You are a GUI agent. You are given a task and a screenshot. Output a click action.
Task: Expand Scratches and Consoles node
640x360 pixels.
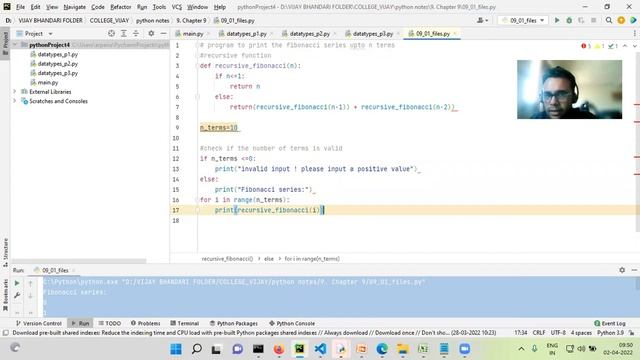pyautogui.click(x=15, y=101)
